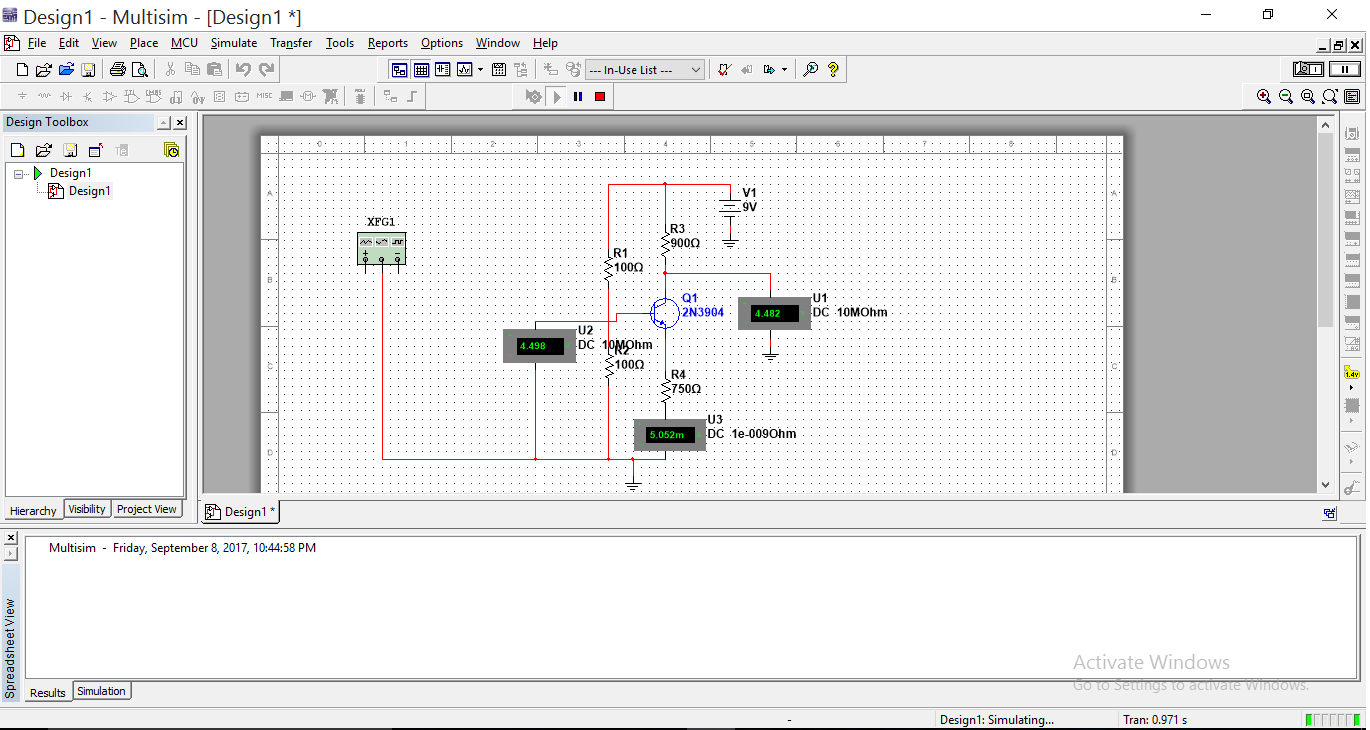Click the U3 ammeter reading 5.052m
Viewport: 1370px width, 730px height.
click(669, 435)
